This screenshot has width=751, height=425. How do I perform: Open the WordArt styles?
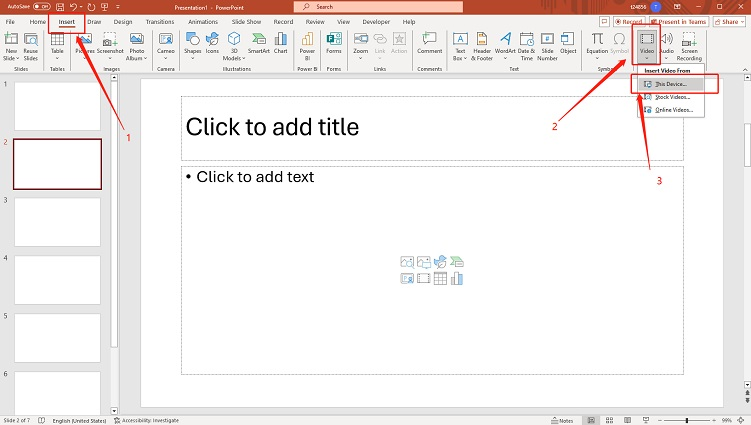[x=505, y=46]
